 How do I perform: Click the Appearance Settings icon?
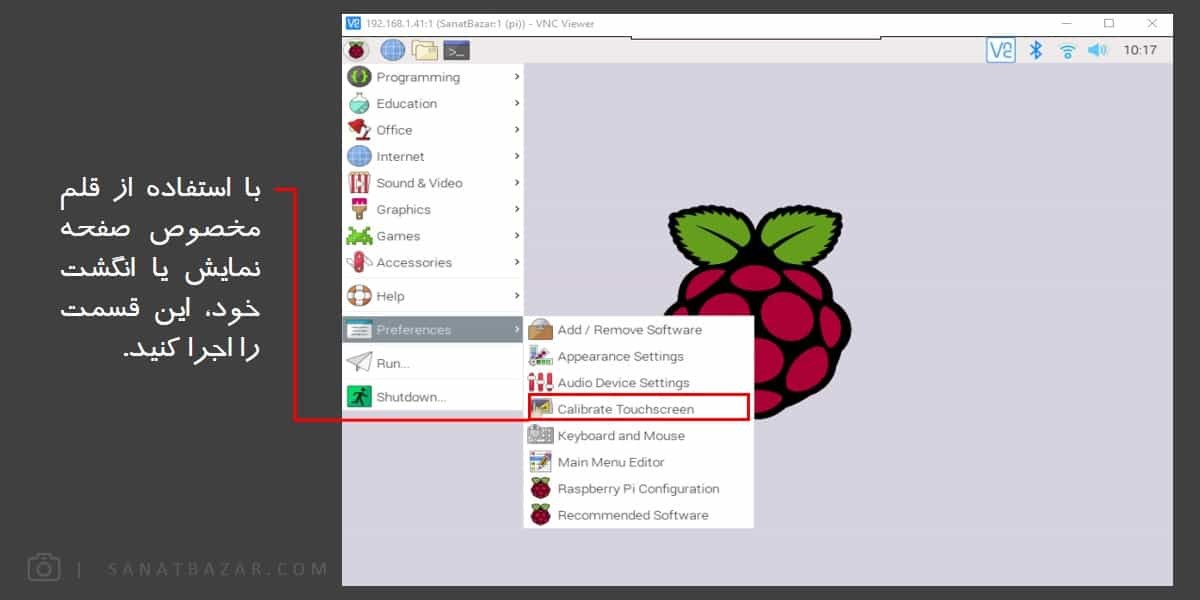pos(540,356)
